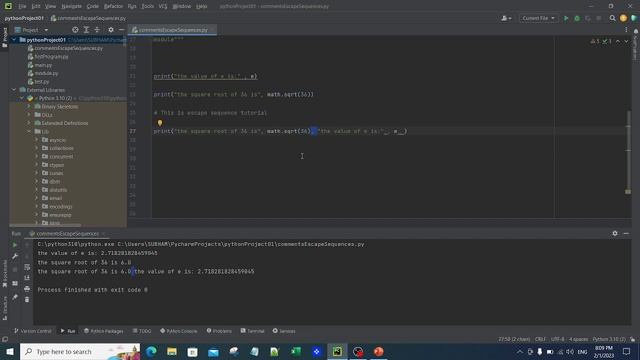The height and width of the screenshot is (360, 640).
Task: Hide the Run tool window
Action: click(626, 233)
